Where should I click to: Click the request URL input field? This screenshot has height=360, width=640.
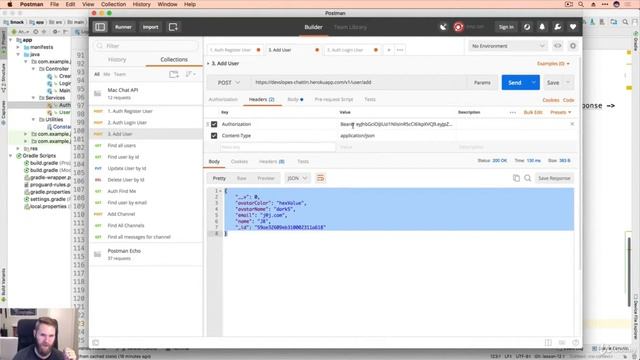point(359,82)
